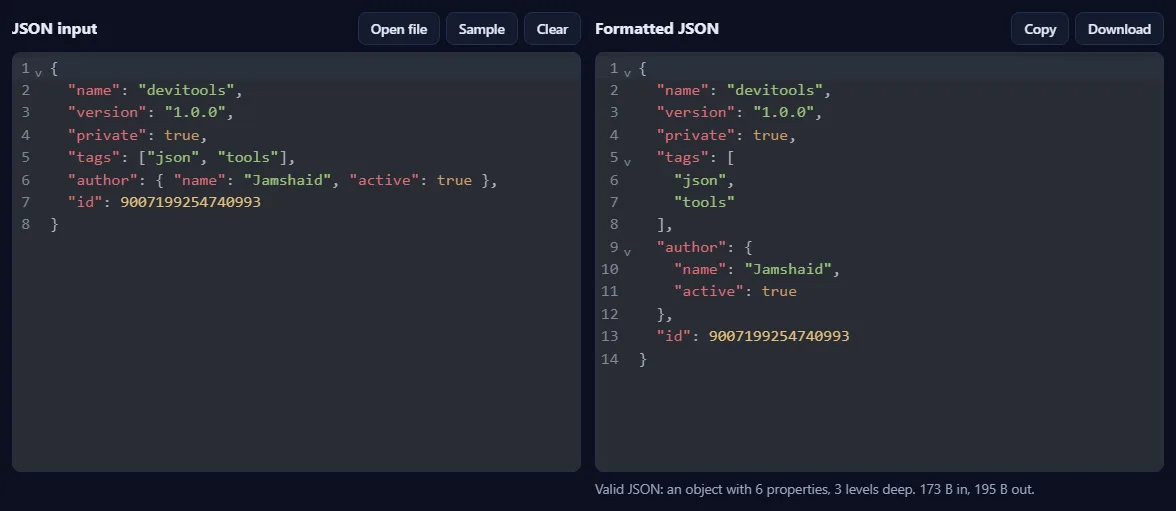The image size is (1176, 511).
Task: Click "version" key in JSON input
Action: (106, 113)
